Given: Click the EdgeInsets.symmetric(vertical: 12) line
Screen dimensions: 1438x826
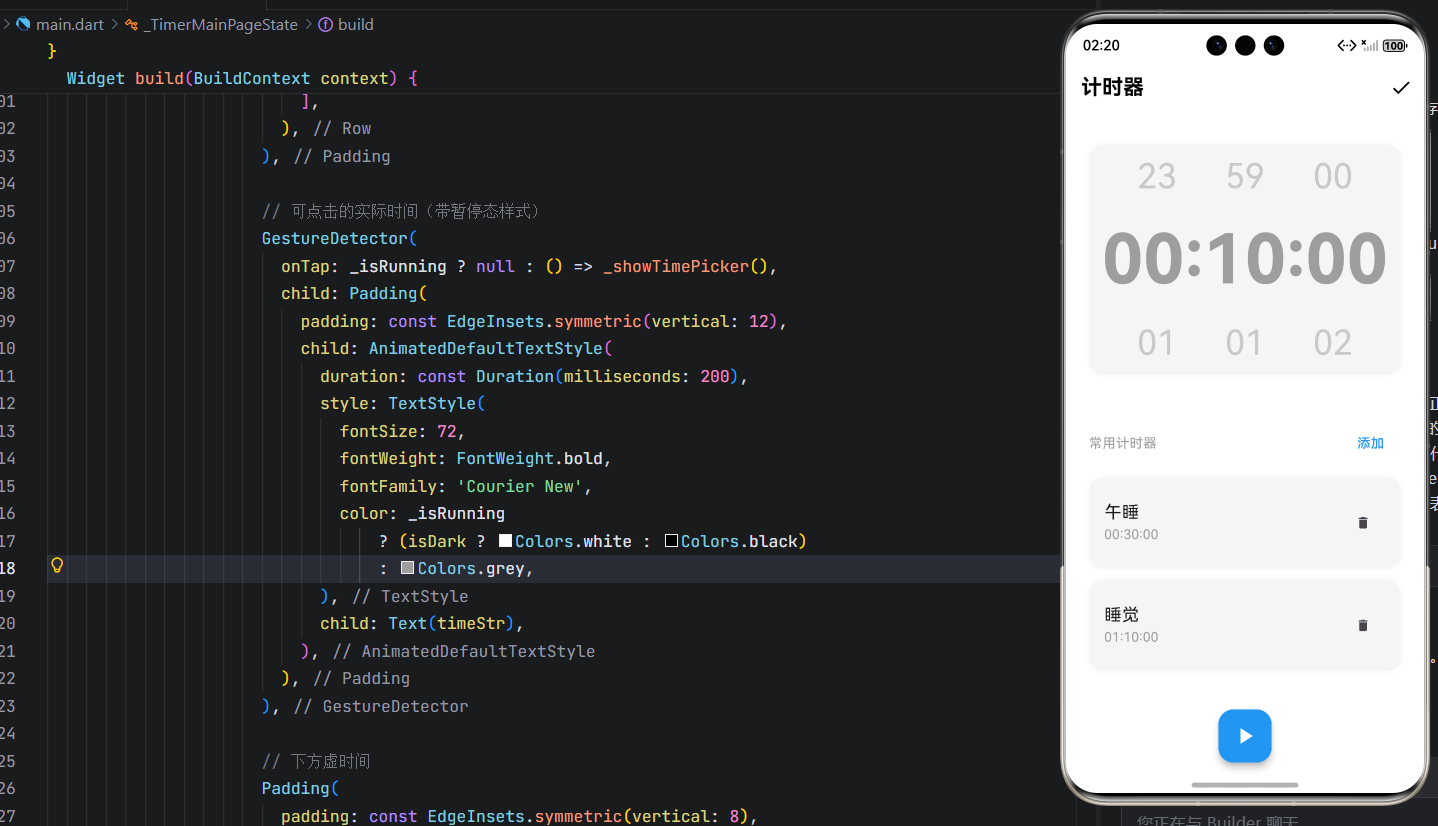Looking at the screenshot, I should click(544, 321).
